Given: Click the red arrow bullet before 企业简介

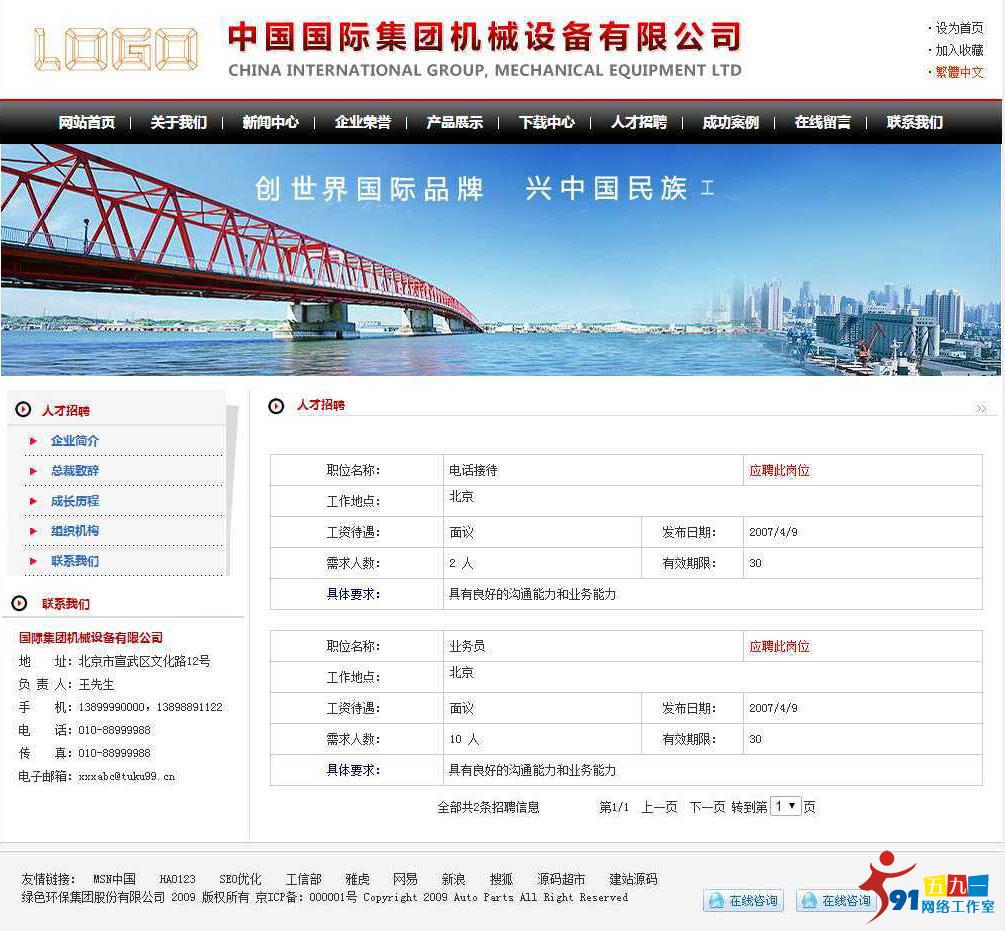Looking at the screenshot, I should pyautogui.click(x=33, y=441).
